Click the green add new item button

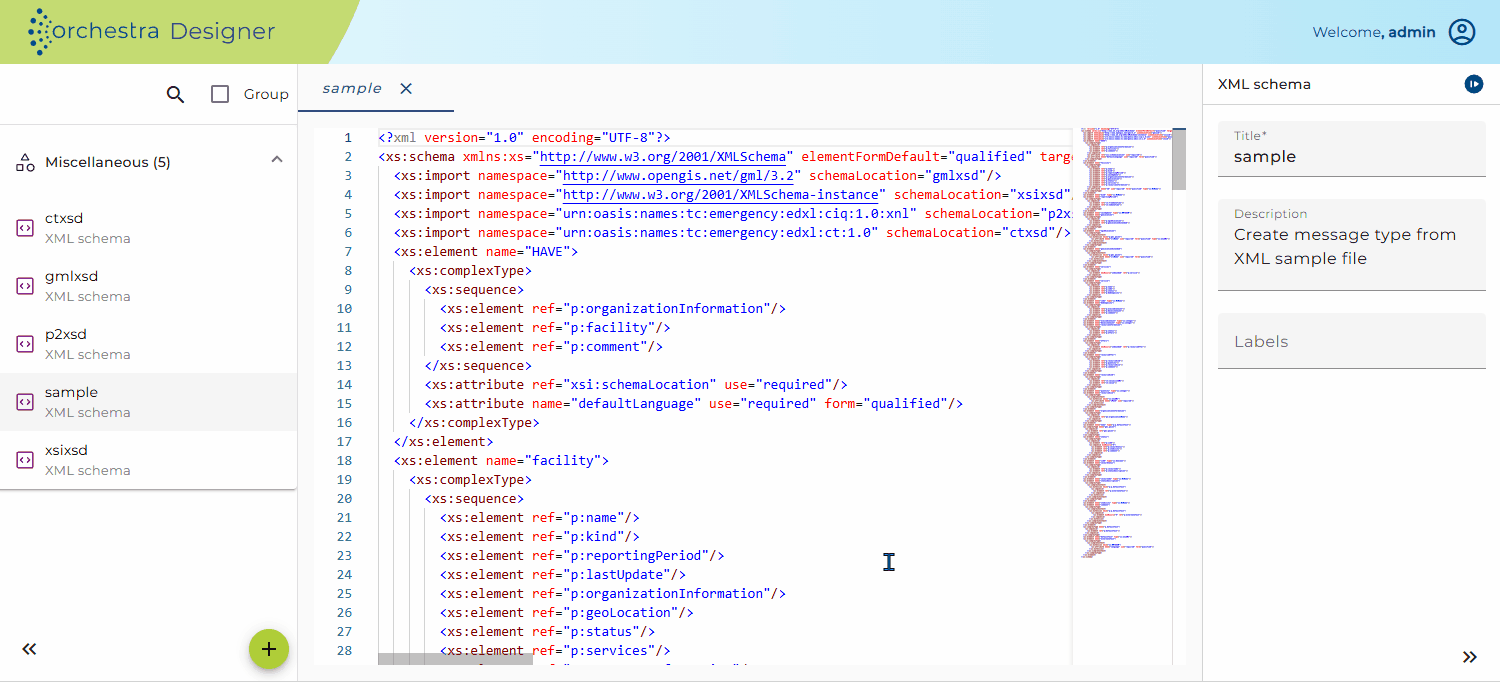click(269, 649)
